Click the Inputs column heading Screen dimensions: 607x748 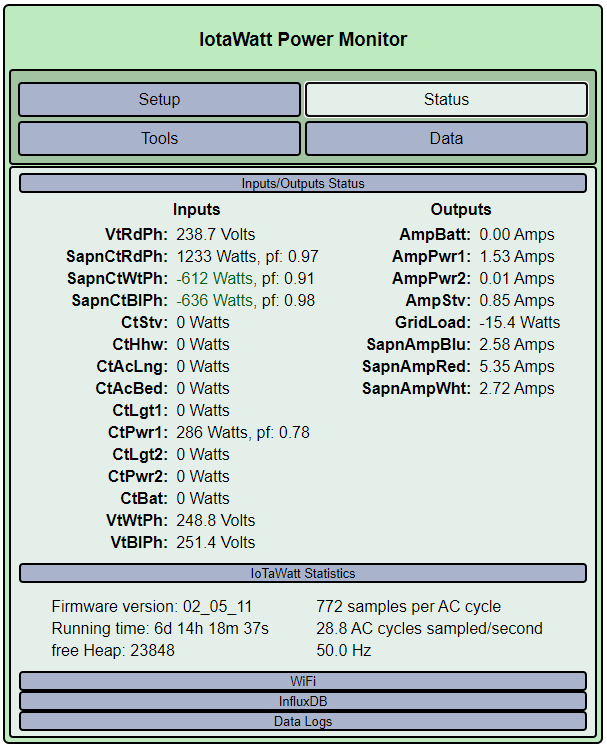click(x=196, y=209)
